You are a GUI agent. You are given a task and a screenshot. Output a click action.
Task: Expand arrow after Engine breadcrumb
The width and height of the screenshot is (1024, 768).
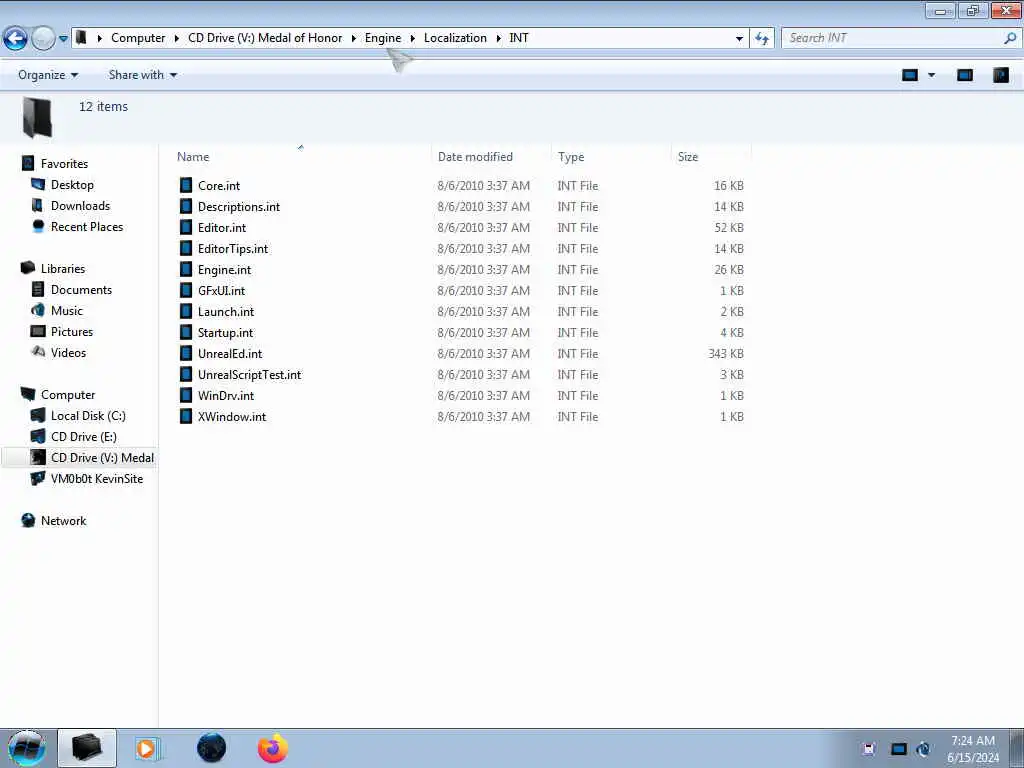[413, 39]
